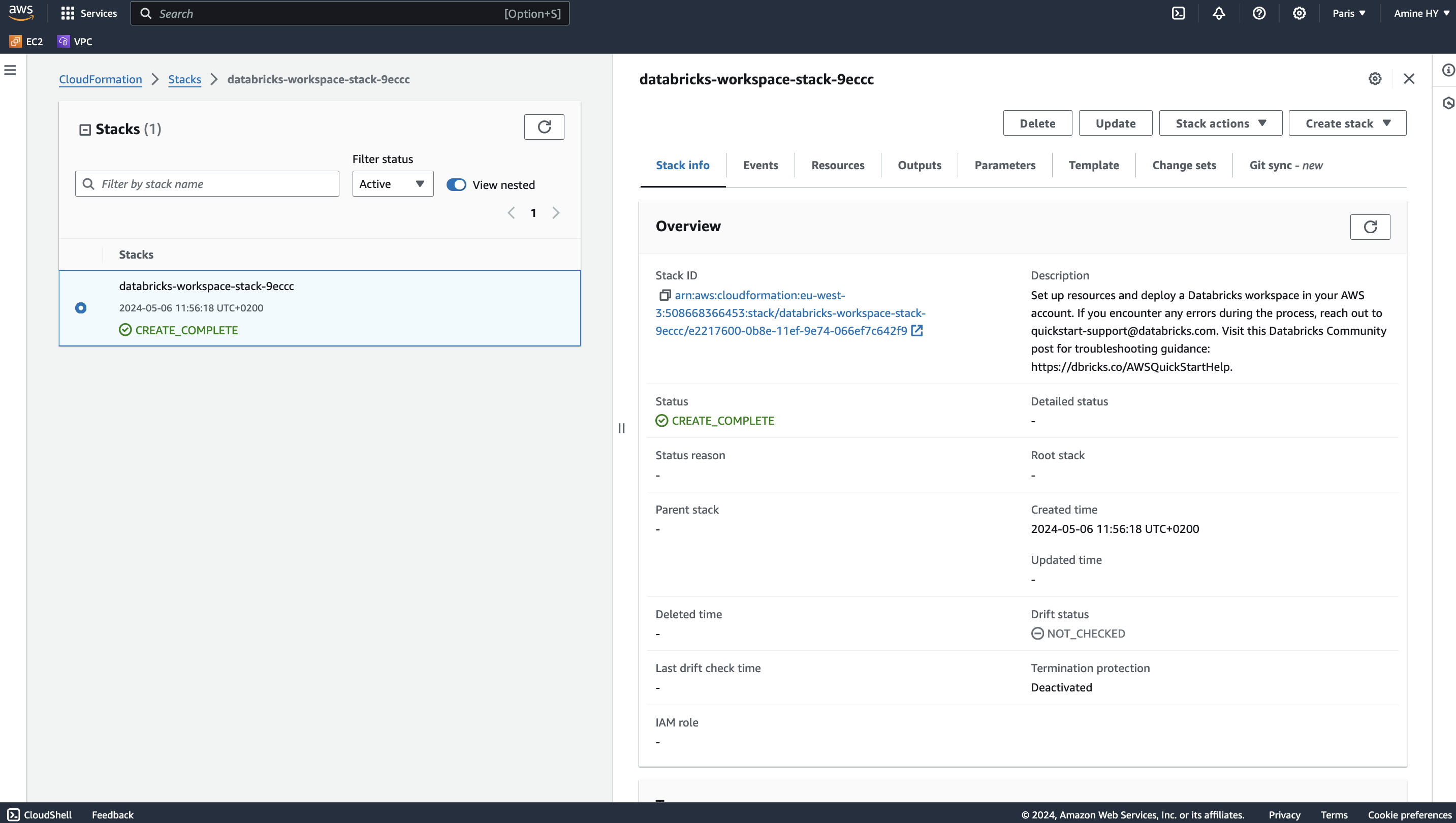Image resolution: width=1456 pixels, height=823 pixels.
Task: Switch to the Outputs tab
Action: click(919, 165)
